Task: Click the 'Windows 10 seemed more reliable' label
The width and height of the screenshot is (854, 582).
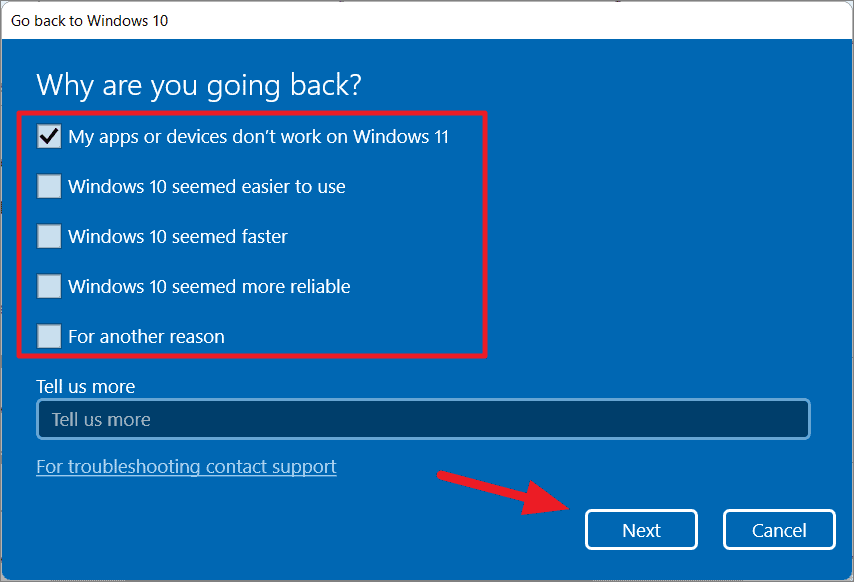Action: [x=209, y=287]
